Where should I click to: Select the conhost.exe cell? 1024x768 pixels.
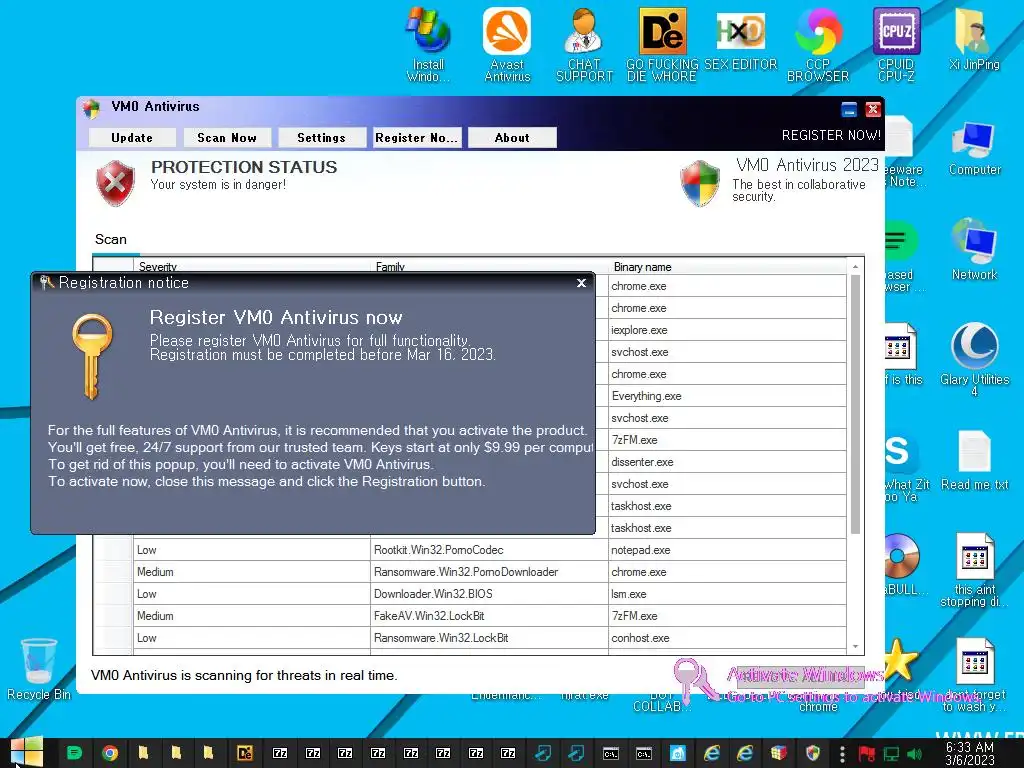click(727, 638)
